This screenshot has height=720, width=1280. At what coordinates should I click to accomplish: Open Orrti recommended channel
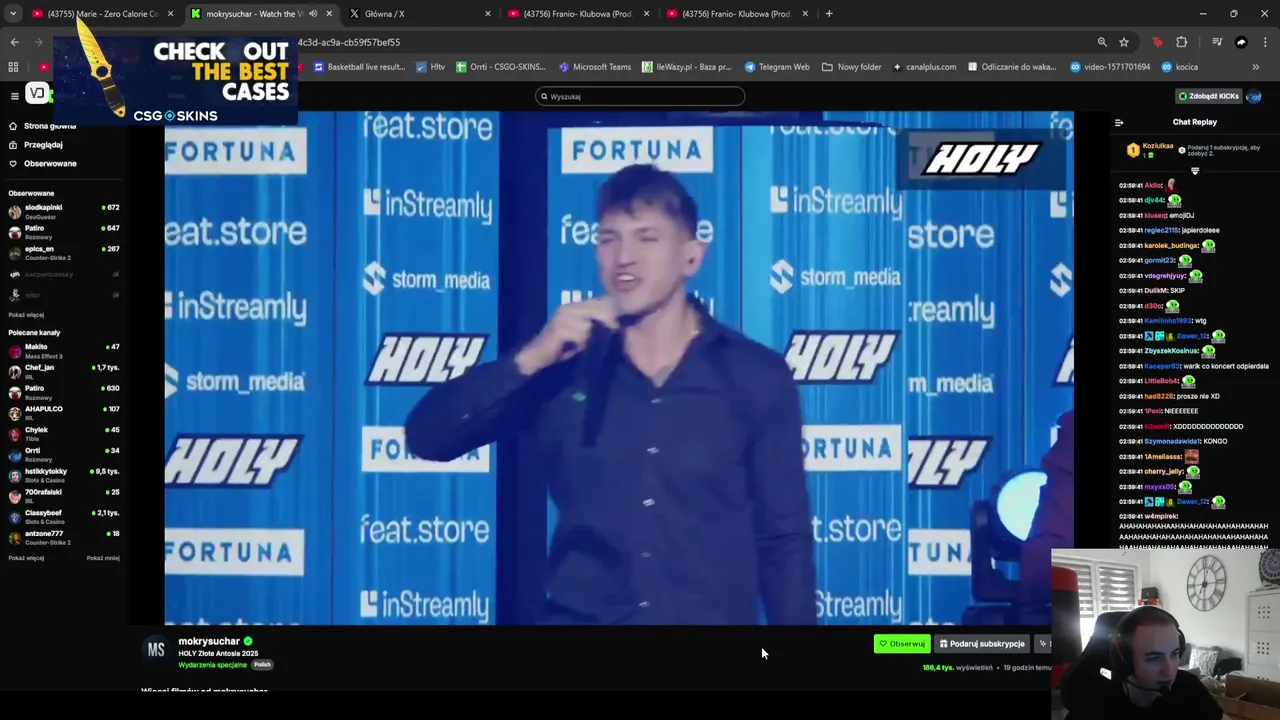click(x=64, y=454)
